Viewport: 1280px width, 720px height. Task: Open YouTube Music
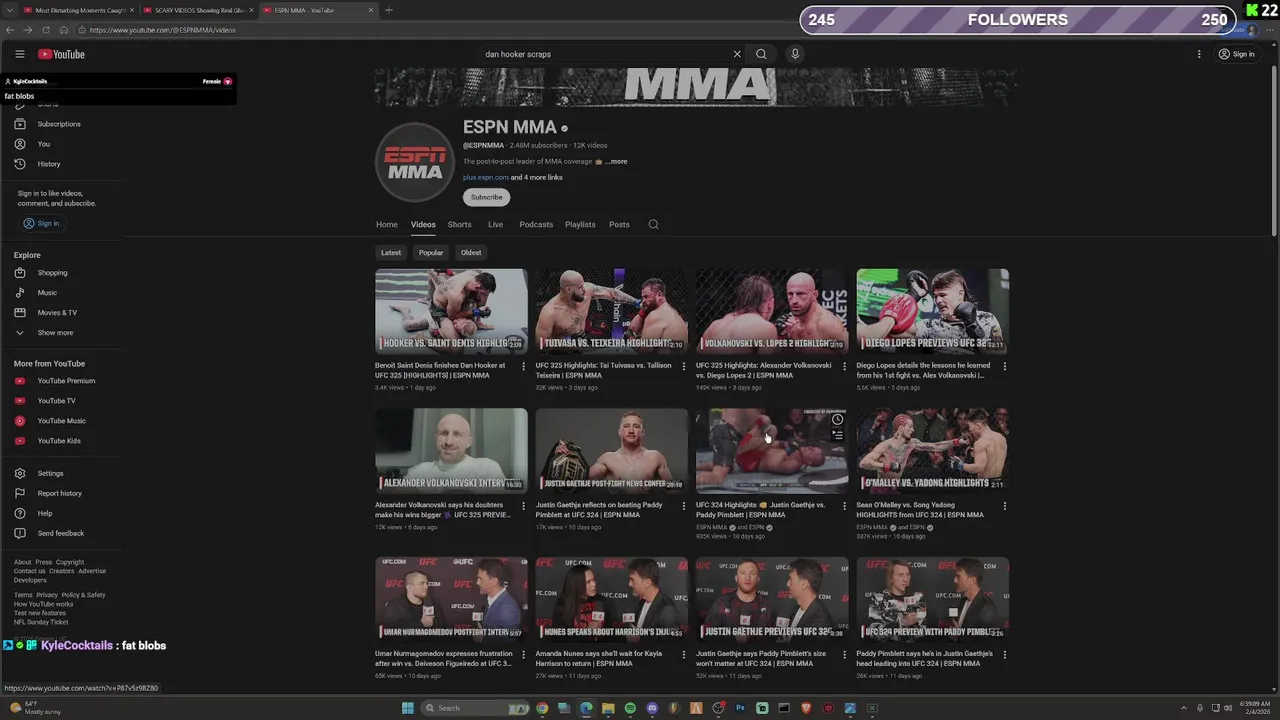[x=61, y=421]
